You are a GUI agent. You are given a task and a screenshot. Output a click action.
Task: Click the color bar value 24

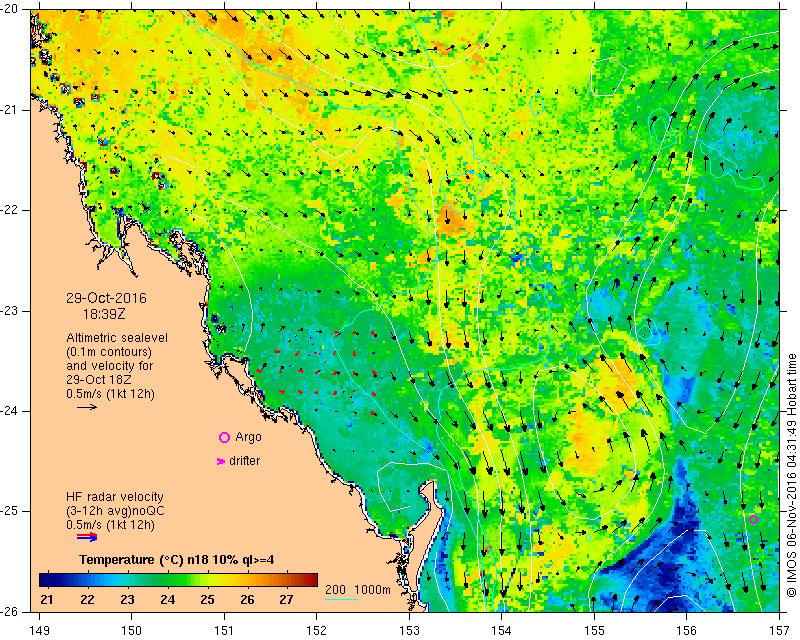[167, 599]
